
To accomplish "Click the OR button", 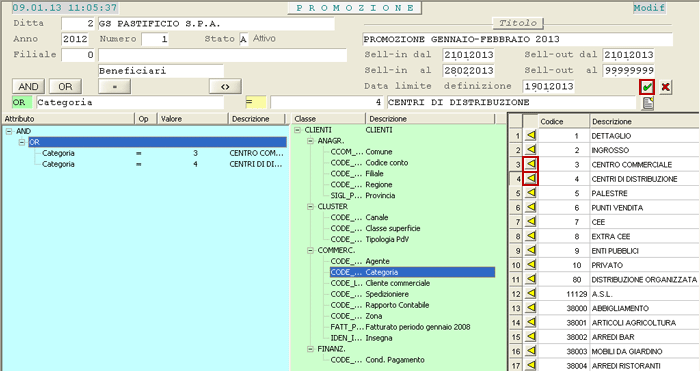I will point(65,87).
